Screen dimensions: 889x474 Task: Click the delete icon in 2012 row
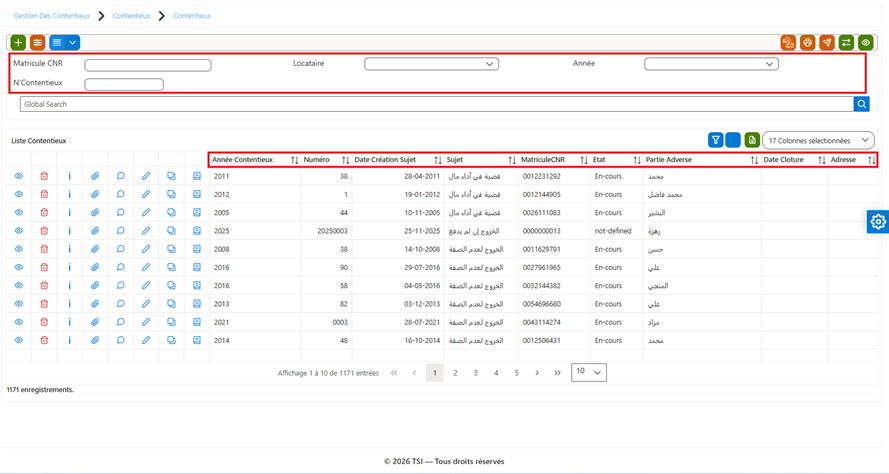pos(44,194)
